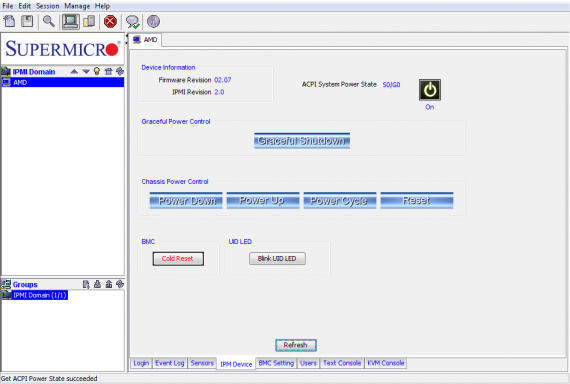
Task: Click the Supermicro logo
Action: [x=63, y=49]
